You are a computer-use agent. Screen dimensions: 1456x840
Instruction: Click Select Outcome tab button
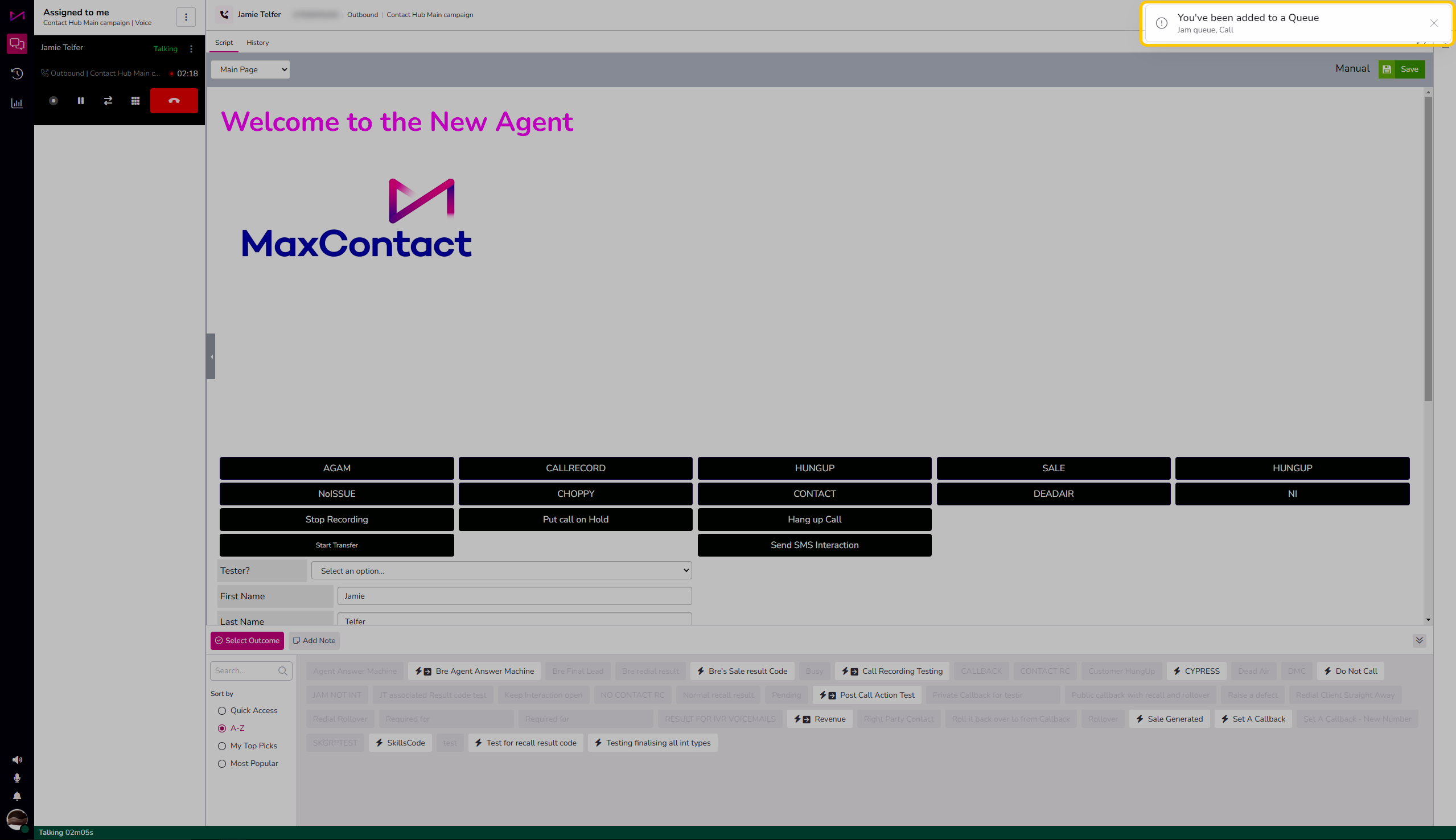[x=247, y=640]
